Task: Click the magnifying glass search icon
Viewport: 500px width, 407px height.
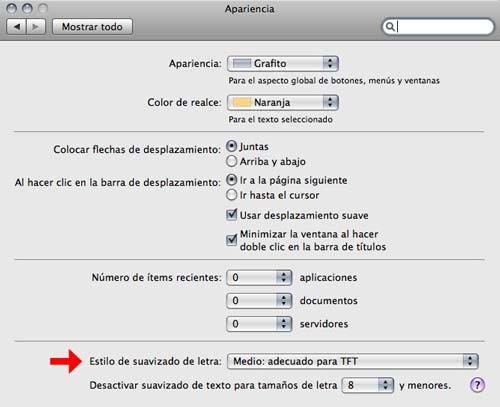Action: (x=390, y=27)
